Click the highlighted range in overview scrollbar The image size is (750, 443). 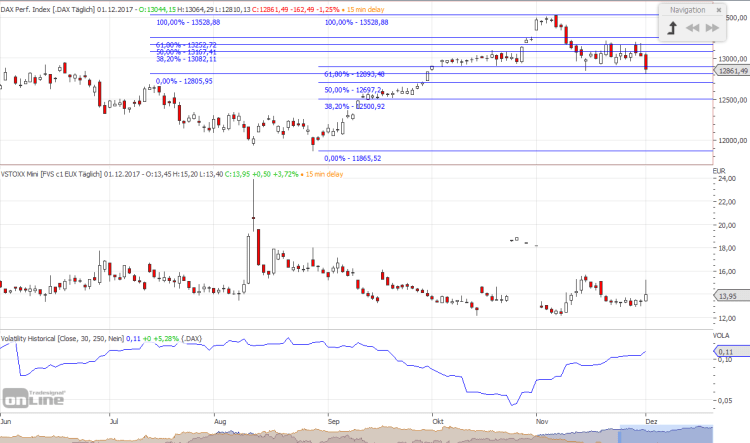666,434
